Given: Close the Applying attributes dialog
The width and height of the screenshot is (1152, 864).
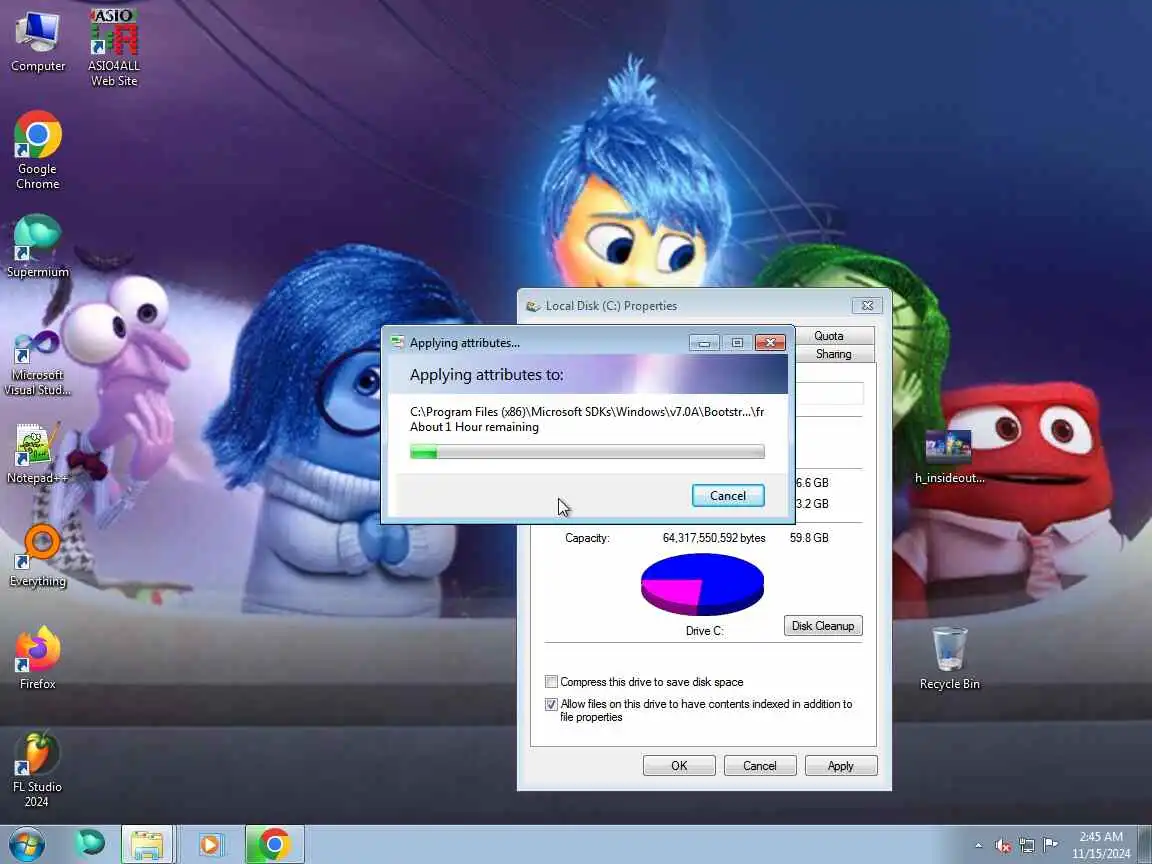Looking at the screenshot, I should click(770, 342).
